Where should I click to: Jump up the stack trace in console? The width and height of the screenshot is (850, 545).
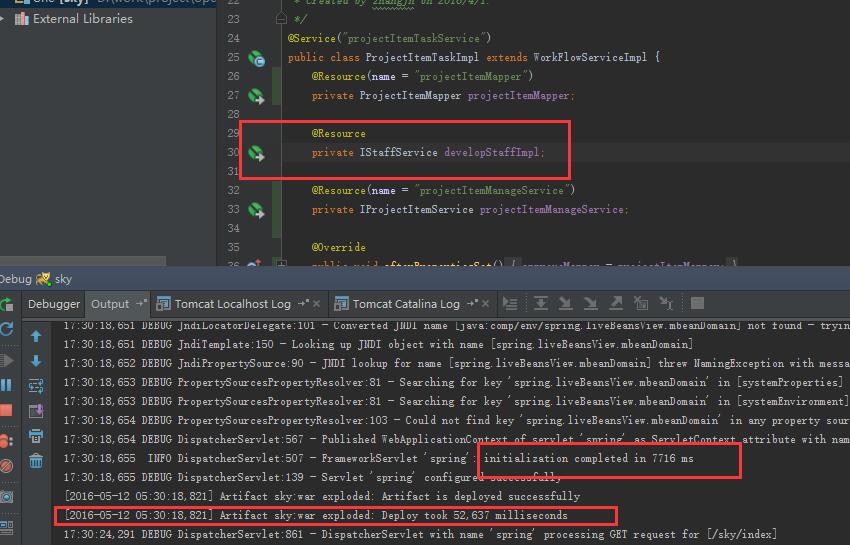[x=36, y=336]
